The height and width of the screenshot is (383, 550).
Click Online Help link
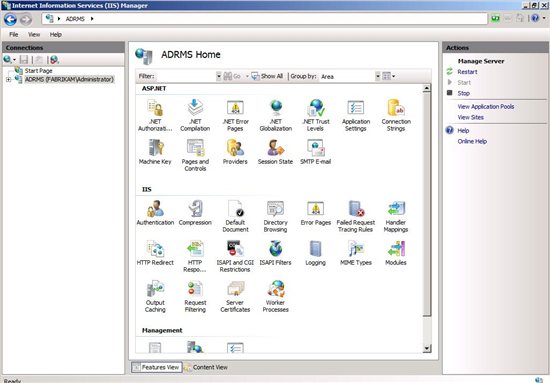click(472, 141)
